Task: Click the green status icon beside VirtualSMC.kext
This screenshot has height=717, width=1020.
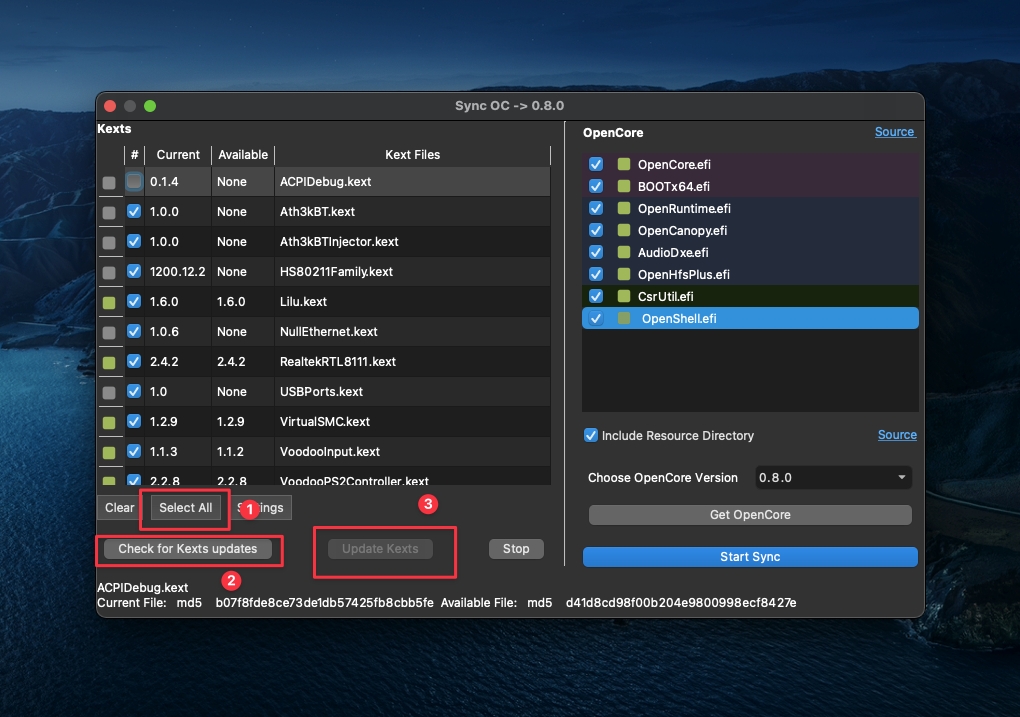Action: click(109, 422)
